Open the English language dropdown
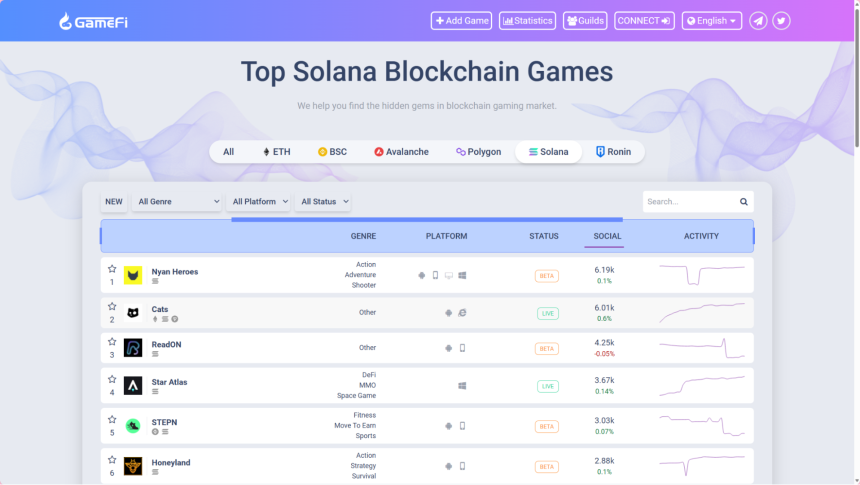Image resolution: width=860 pixels, height=485 pixels. coord(711,21)
